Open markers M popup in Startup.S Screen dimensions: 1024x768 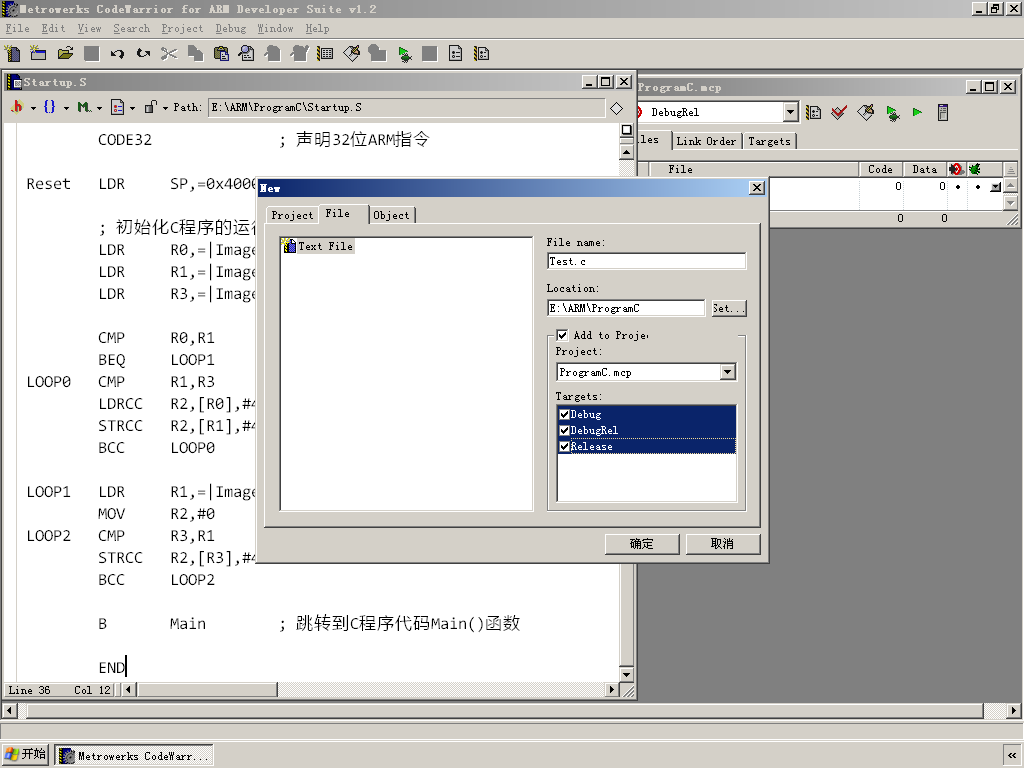(83, 107)
